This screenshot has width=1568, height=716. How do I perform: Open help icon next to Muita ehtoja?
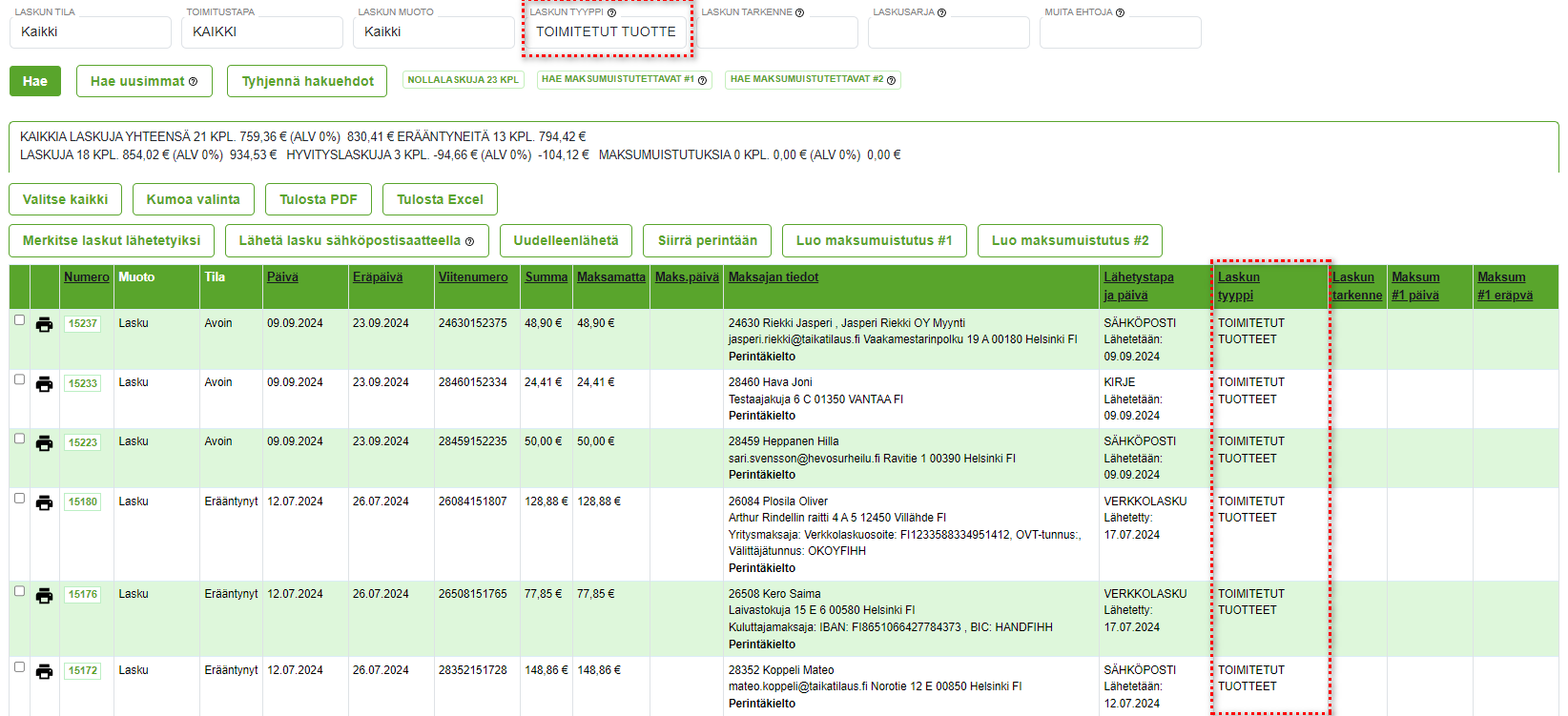(1120, 12)
